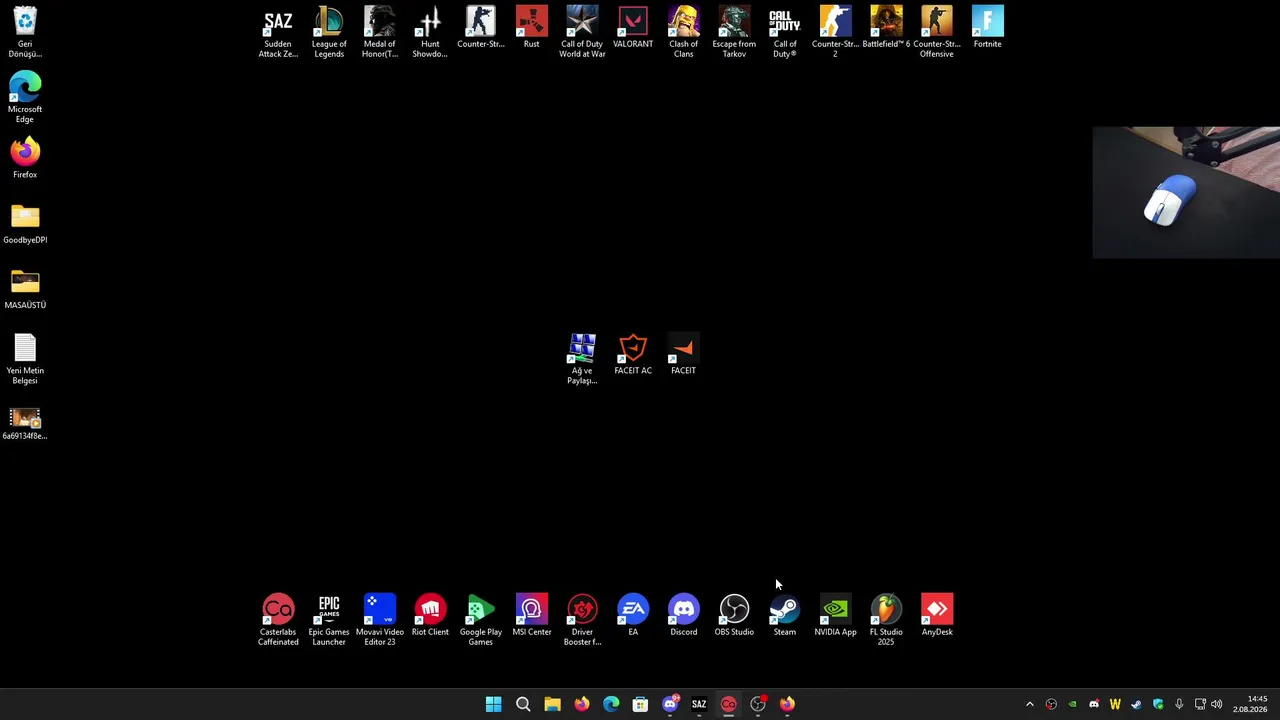This screenshot has height=720, width=1280.
Task: Select the Yeni Metin Belgesi text file
Action: [x=25, y=358]
